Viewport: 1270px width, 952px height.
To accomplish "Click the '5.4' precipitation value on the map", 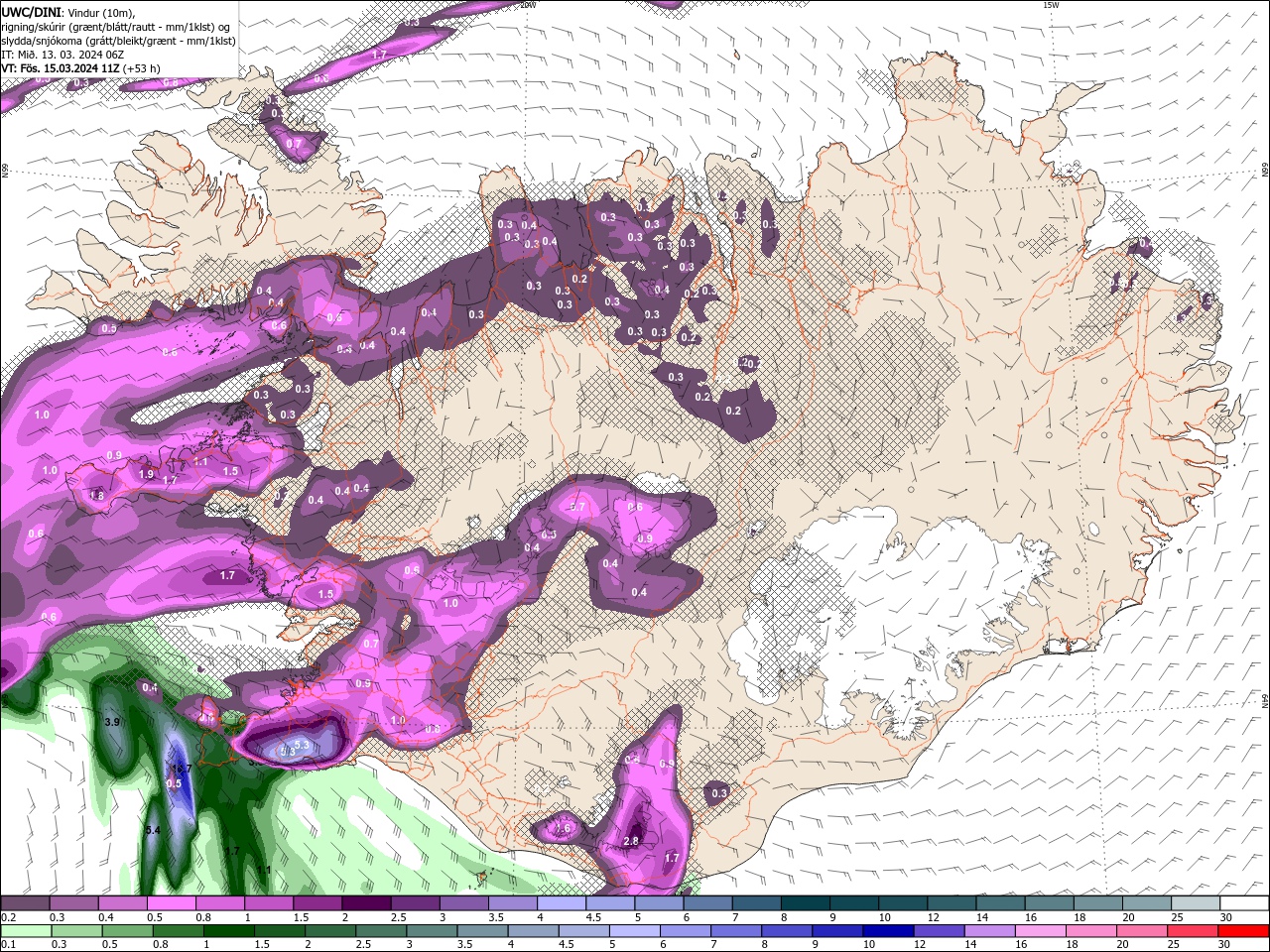I will [x=153, y=830].
